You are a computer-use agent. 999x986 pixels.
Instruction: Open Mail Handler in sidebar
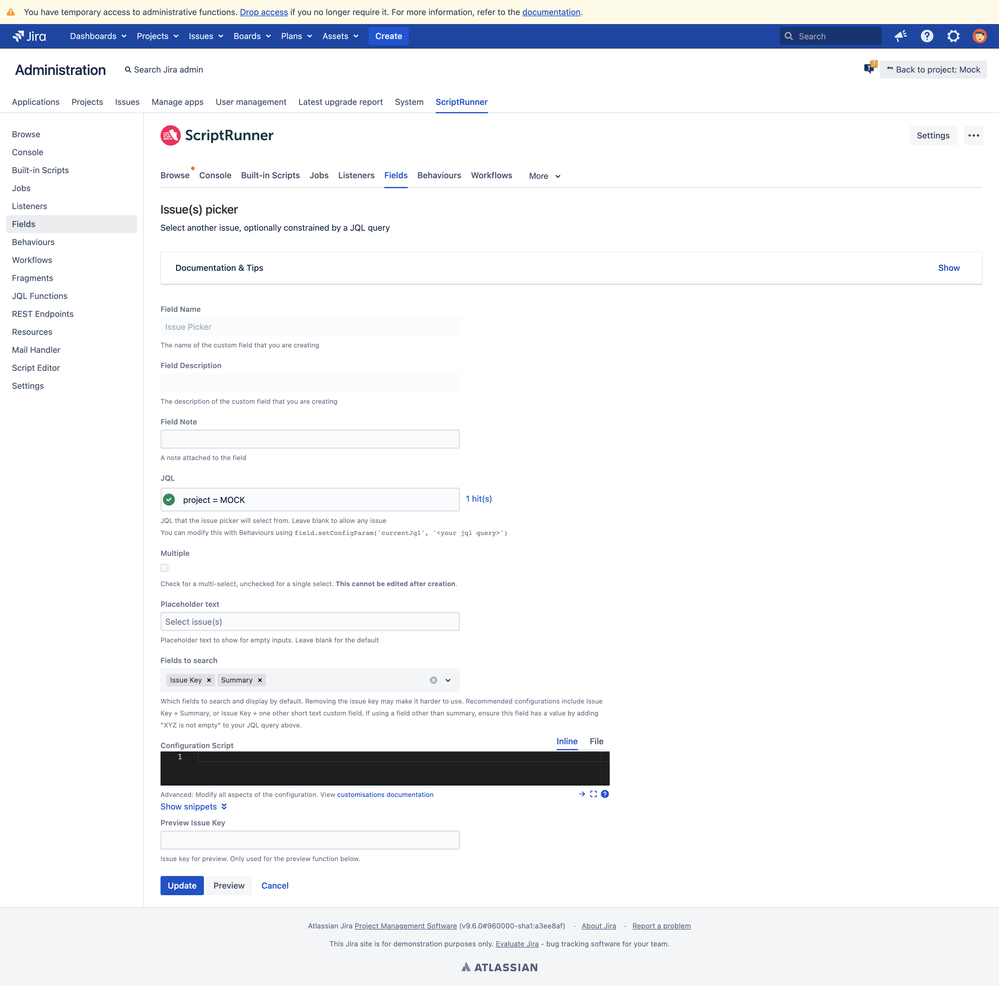click(36, 350)
